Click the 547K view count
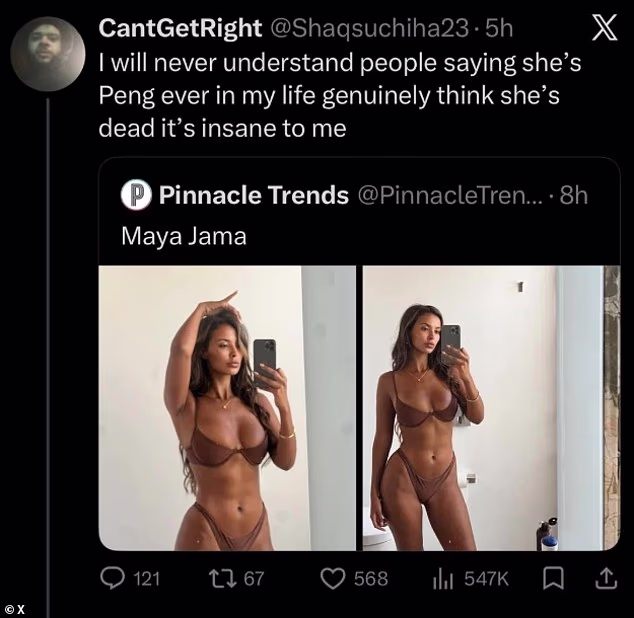This screenshot has width=634, height=618. coord(486,577)
